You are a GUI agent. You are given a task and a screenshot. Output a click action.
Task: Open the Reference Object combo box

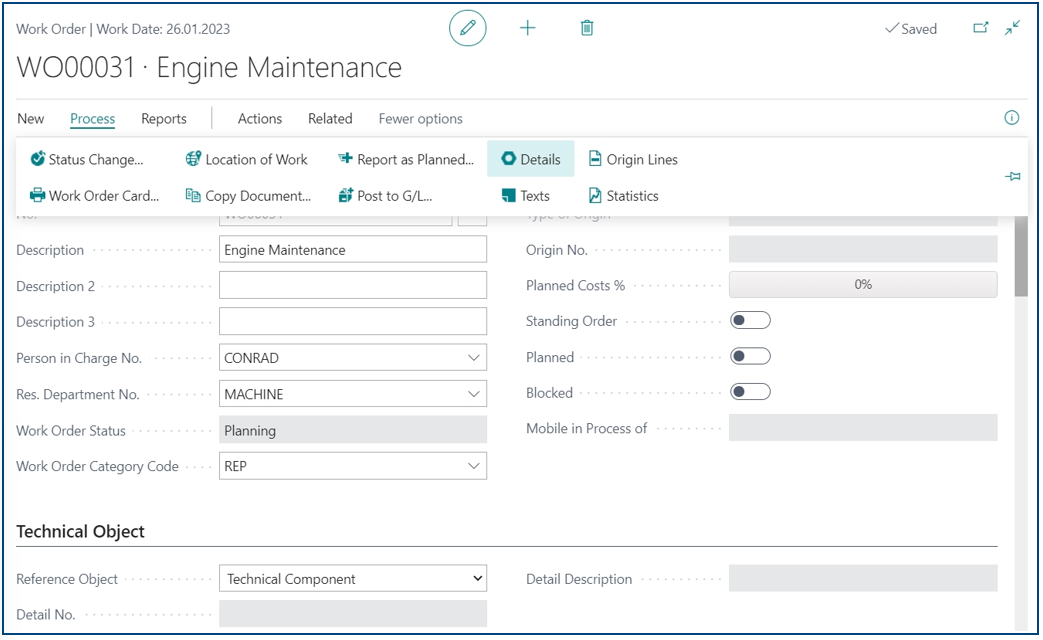(x=353, y=579)
